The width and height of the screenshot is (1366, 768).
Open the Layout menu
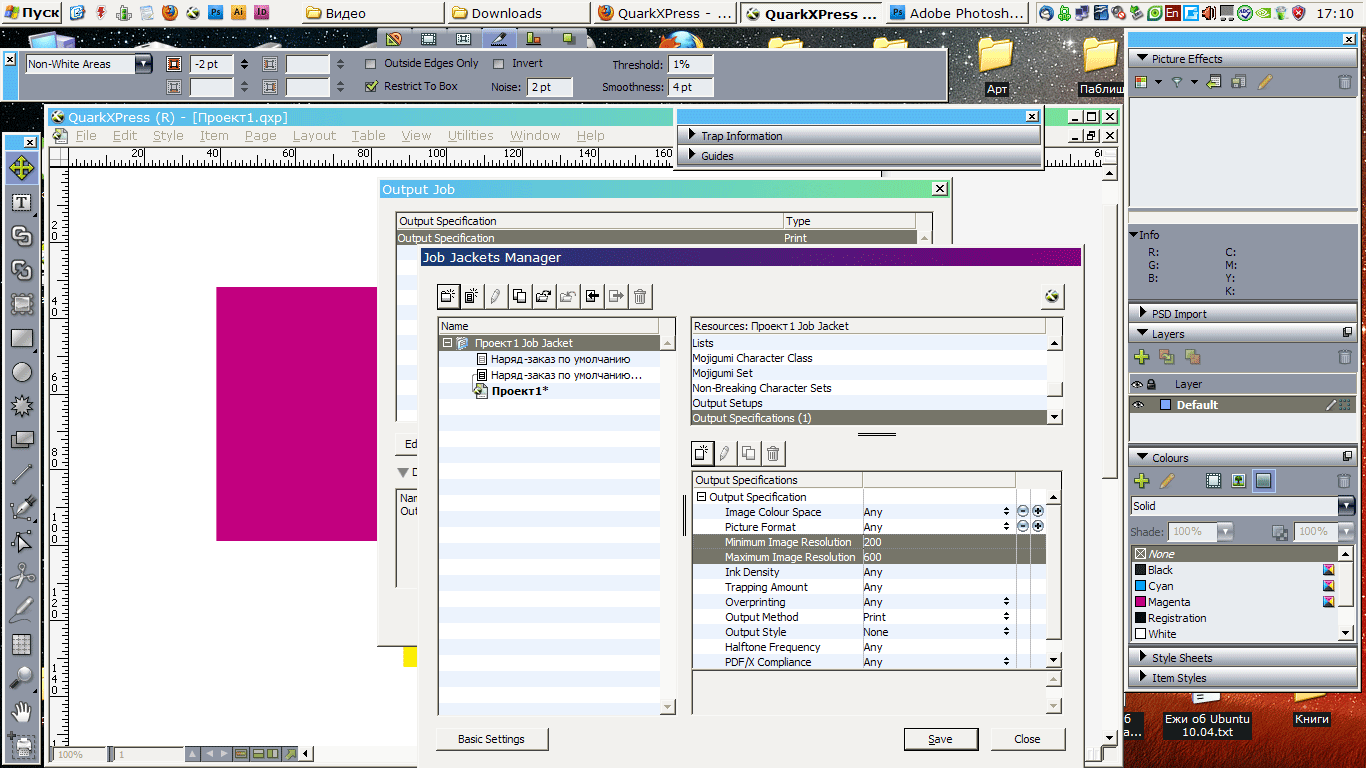[x=314, y=135]
